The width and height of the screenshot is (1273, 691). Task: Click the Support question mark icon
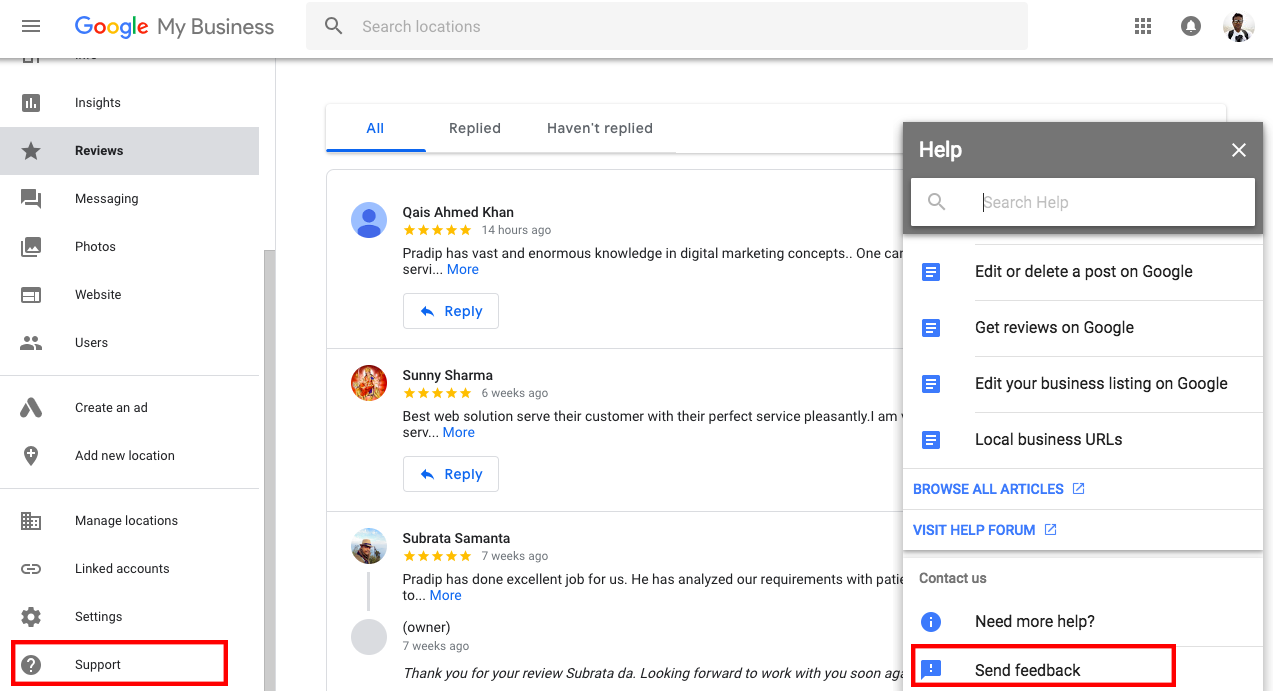(31, 665)
